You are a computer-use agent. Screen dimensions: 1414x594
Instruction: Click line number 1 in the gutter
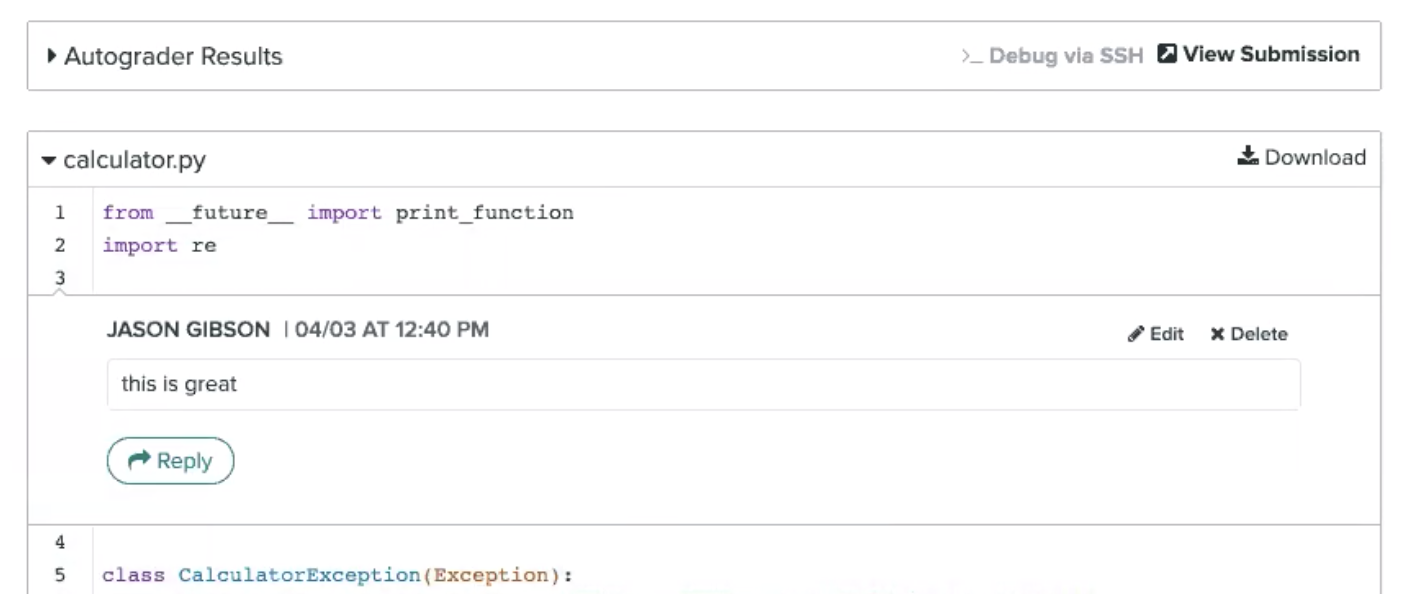click(60, 212)
